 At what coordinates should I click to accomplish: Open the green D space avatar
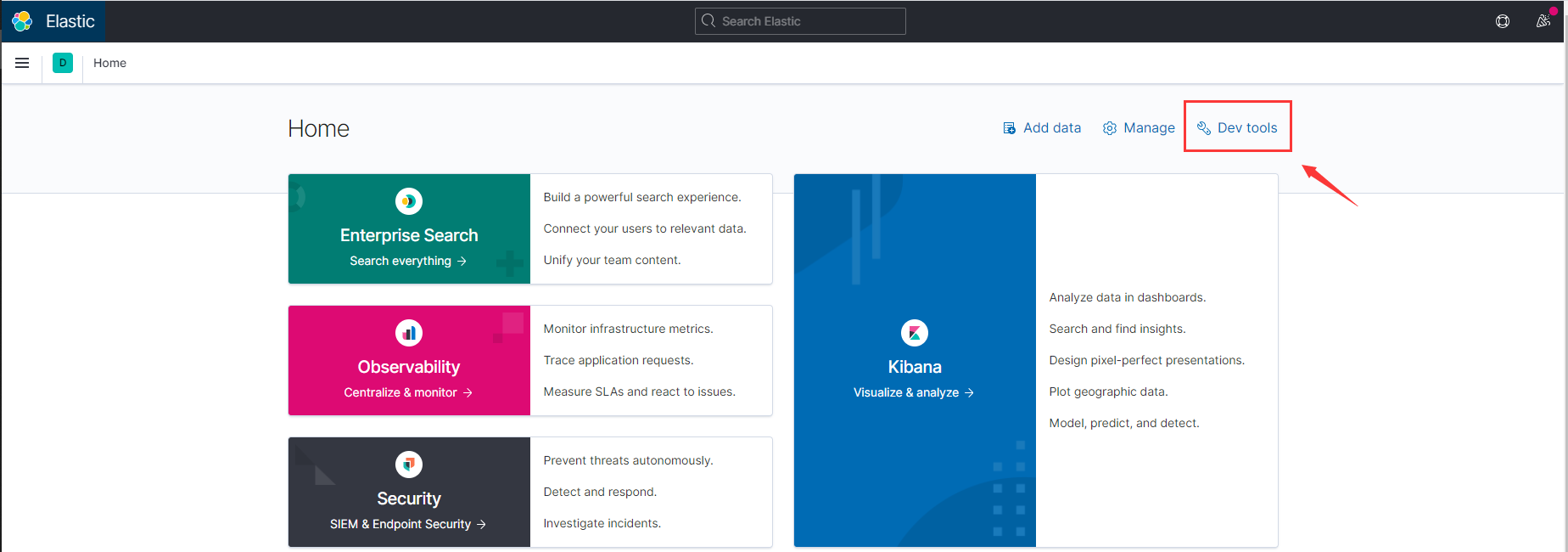click(63, 63)
